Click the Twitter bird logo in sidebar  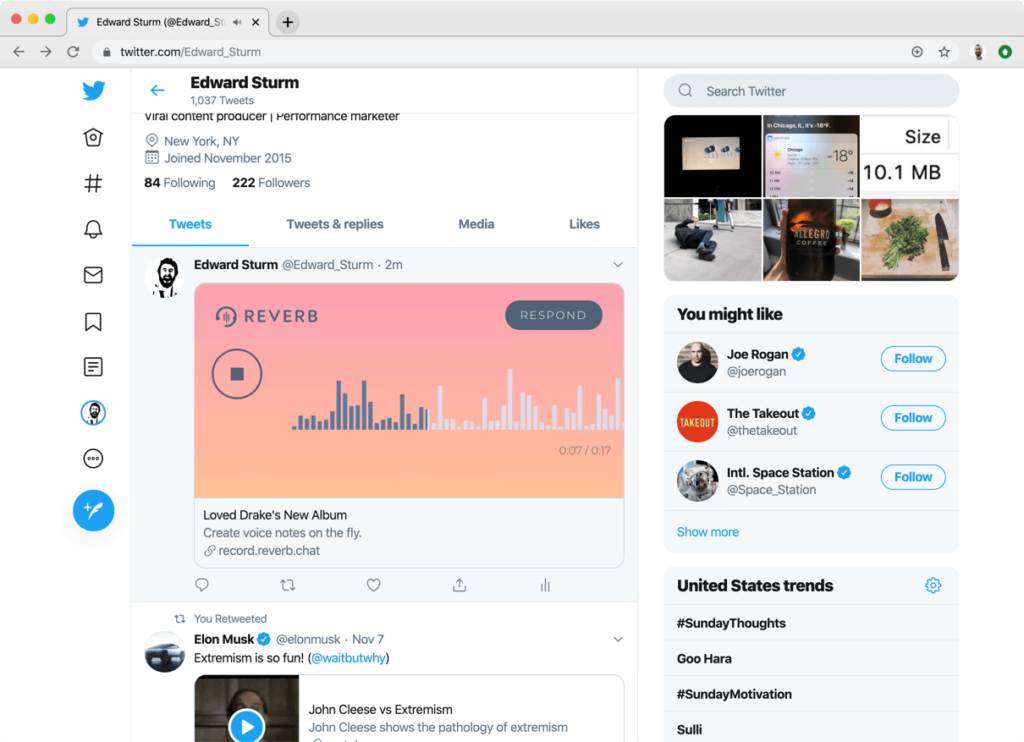click(93, 90)
